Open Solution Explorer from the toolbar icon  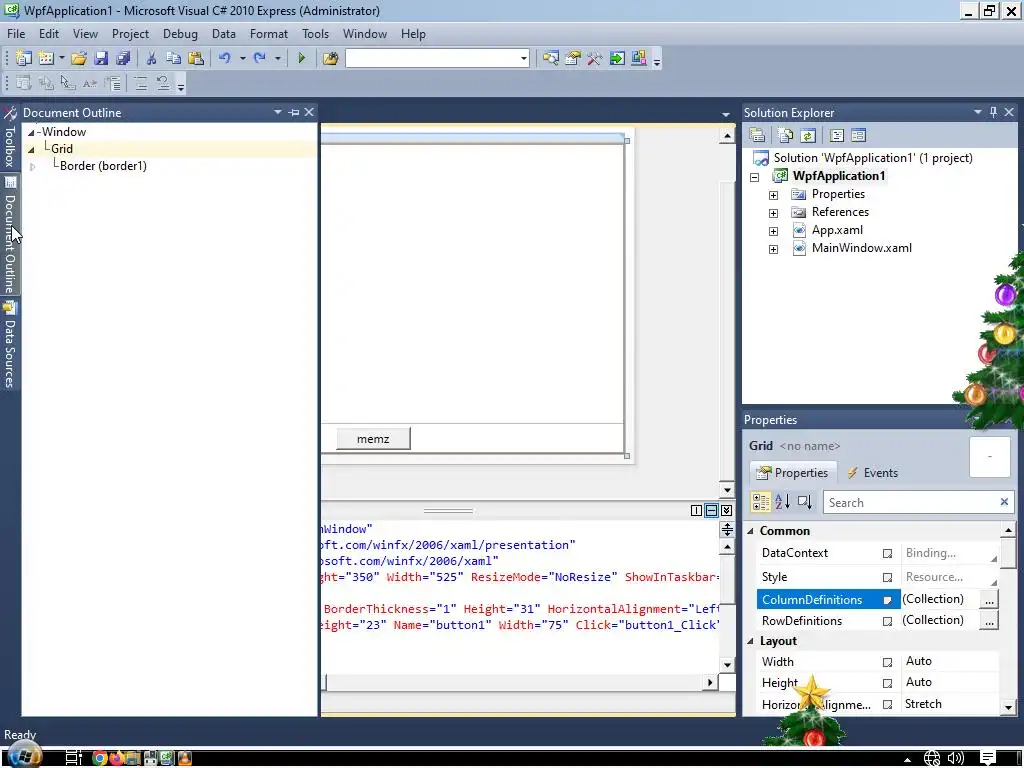pos(551,59)
